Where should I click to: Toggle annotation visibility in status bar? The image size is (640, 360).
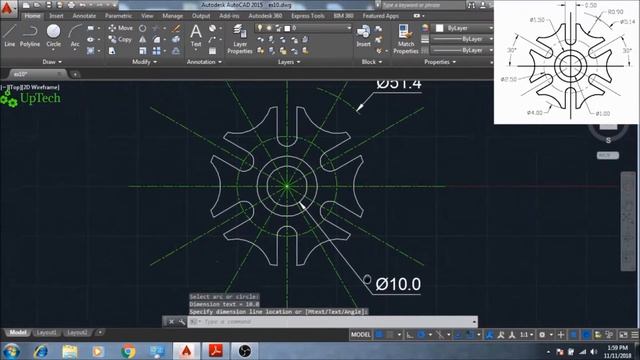(x=490, y=335)
